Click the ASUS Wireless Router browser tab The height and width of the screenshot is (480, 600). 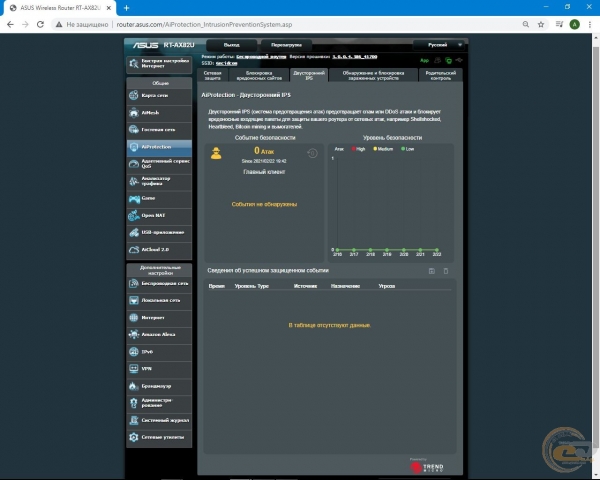59,8
